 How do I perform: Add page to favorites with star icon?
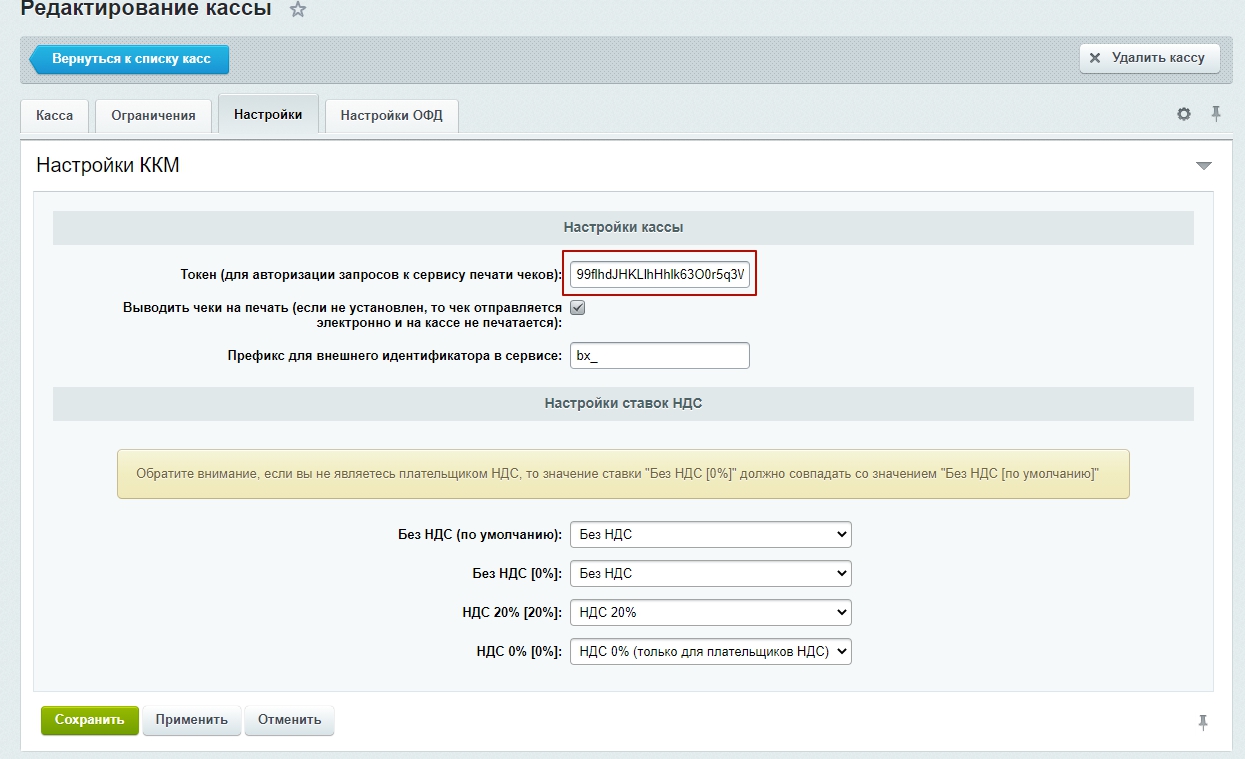pos(297,10)
